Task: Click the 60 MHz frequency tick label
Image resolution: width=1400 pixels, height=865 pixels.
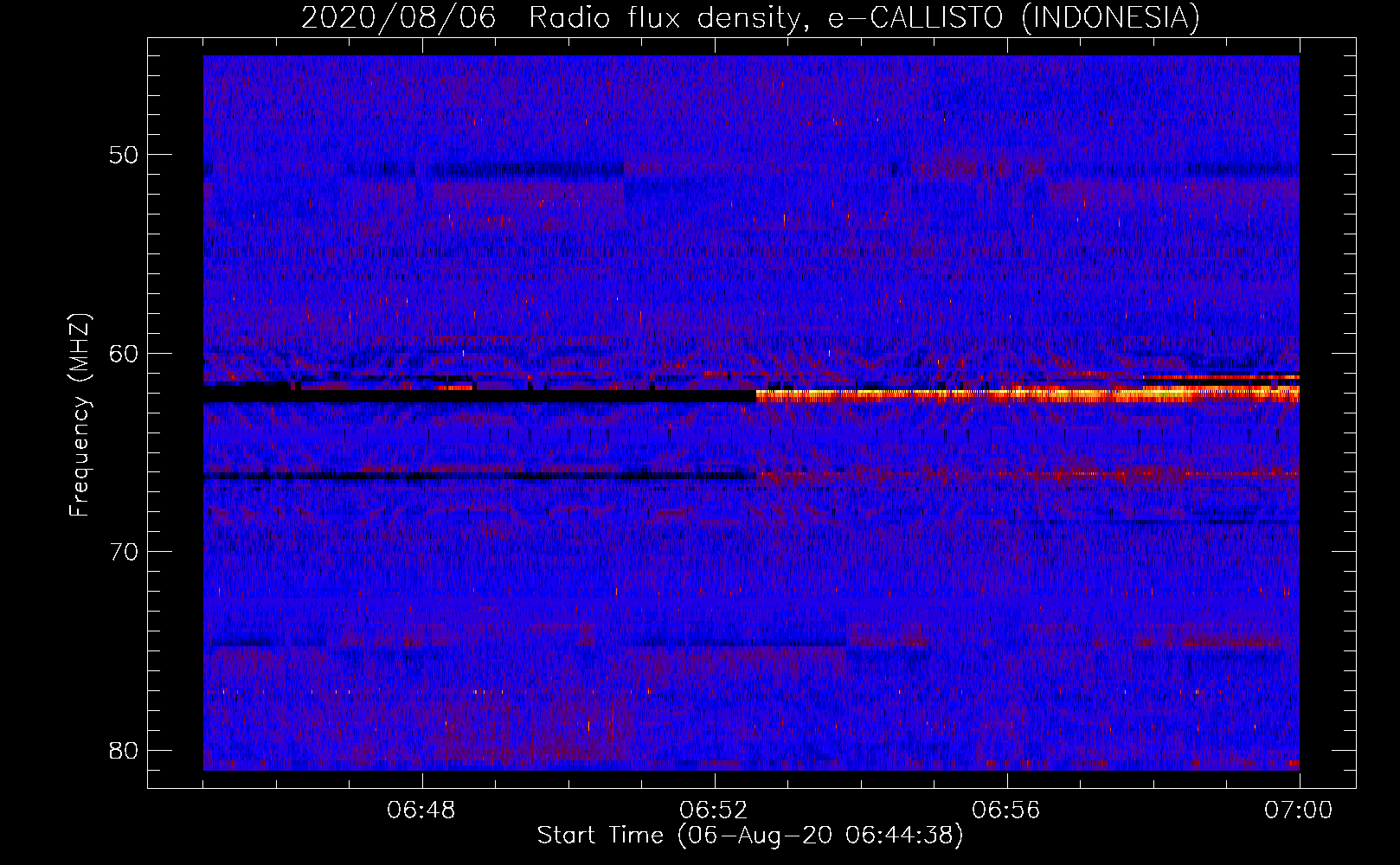Action: click(x=125, y=353)
